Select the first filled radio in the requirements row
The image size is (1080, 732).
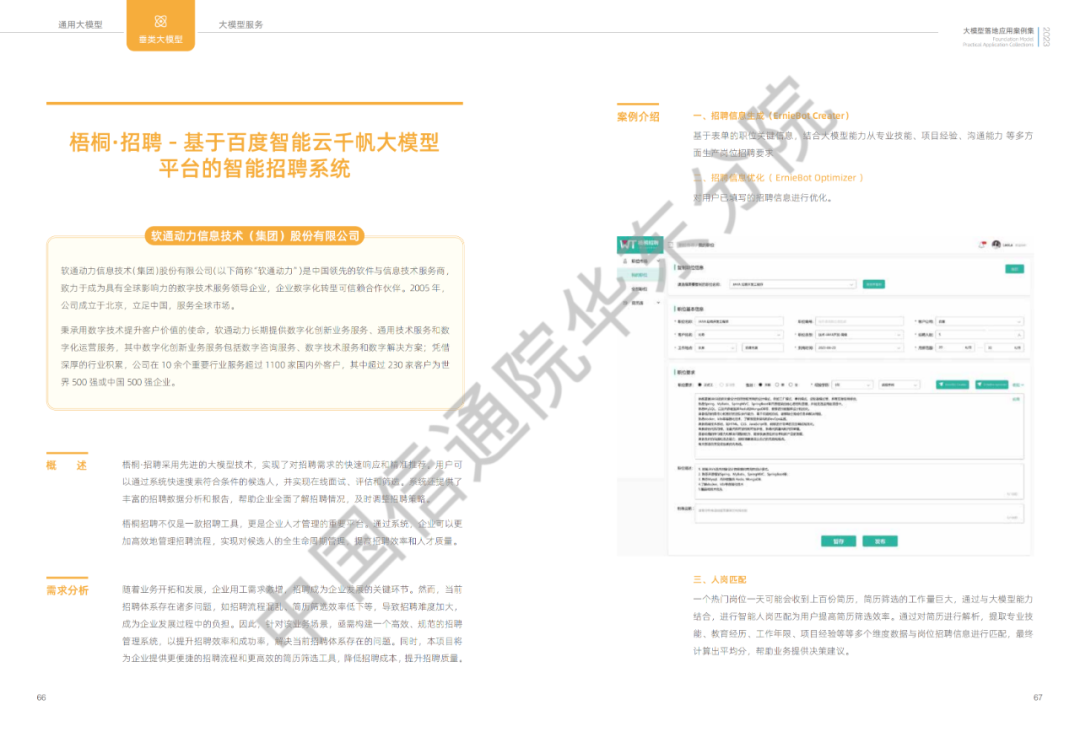pyautogui.click(x=700, y=385)
